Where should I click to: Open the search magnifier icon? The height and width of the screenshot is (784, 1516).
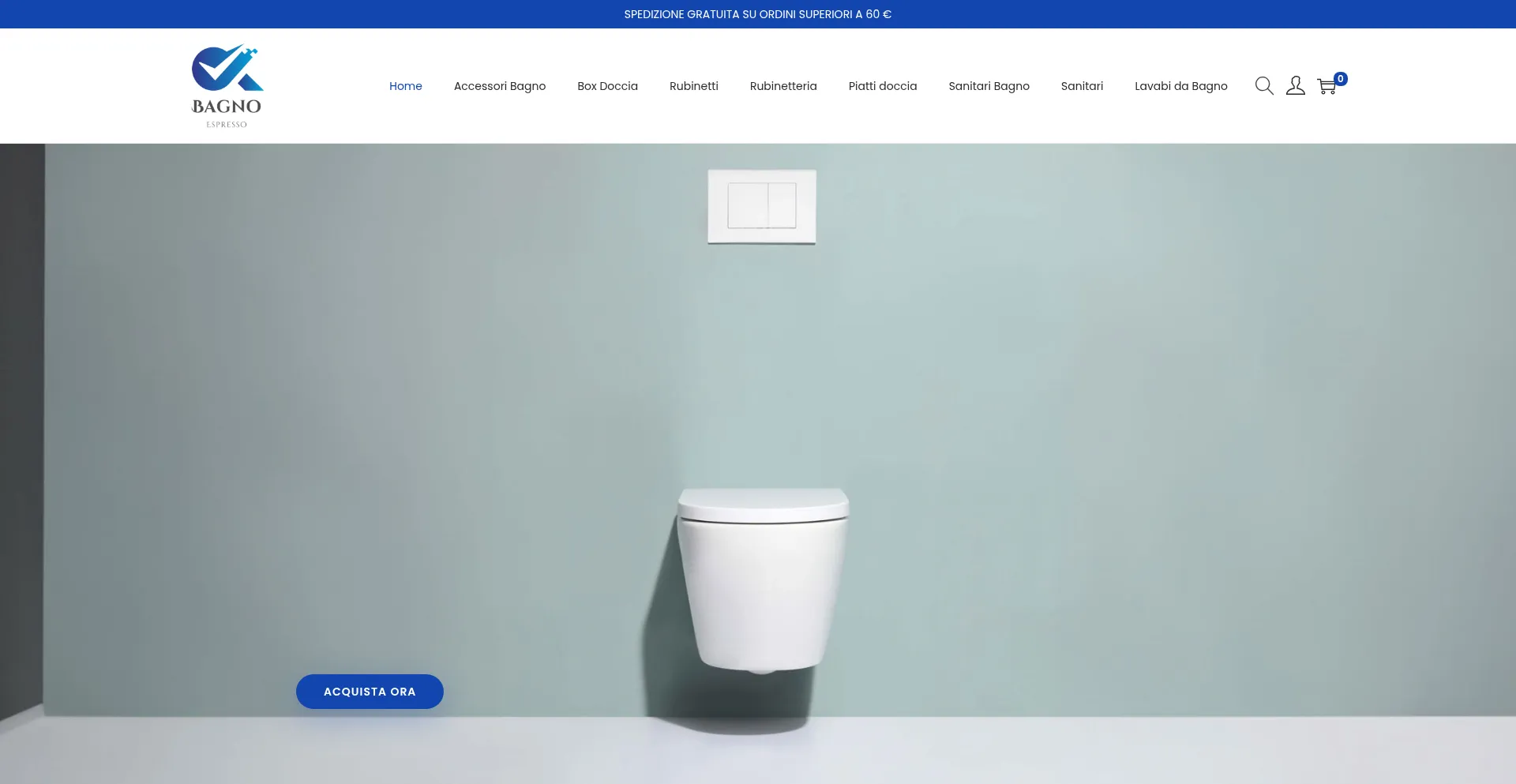[1263, 86]
